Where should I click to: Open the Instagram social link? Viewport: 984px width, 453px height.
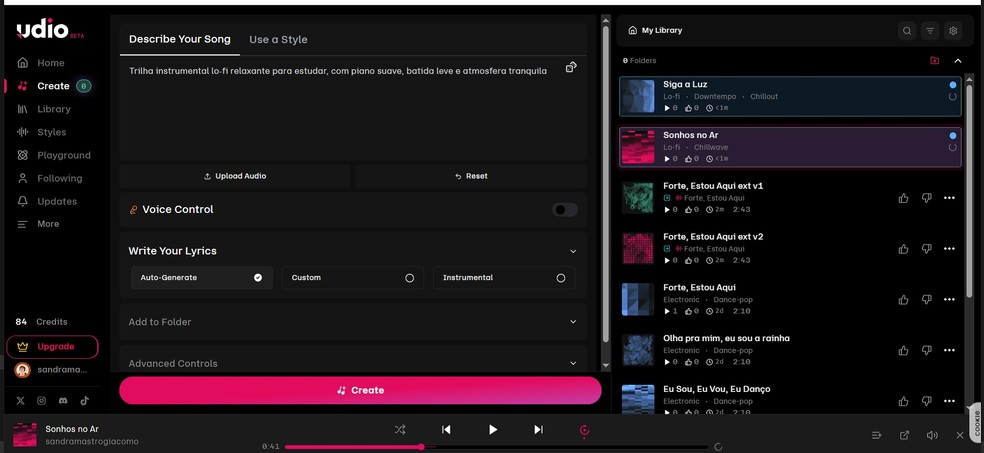pos(41,400)
